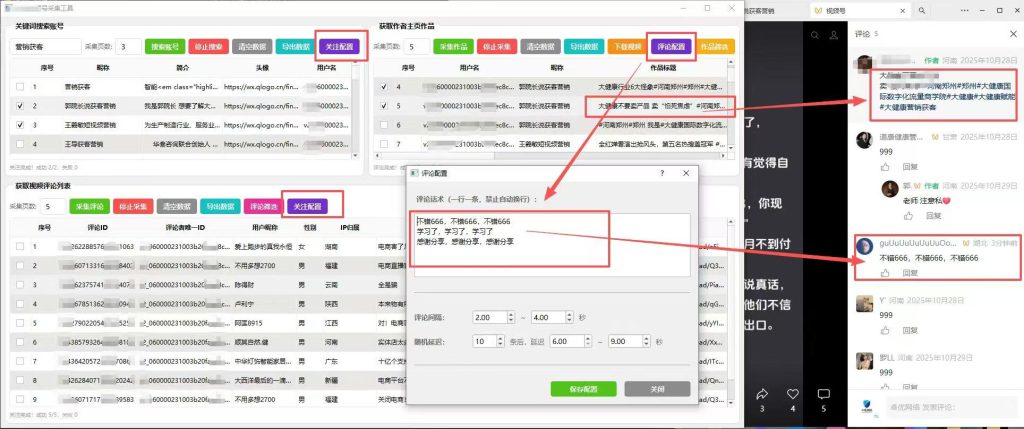Viewport: 1024px width, 429px height.
Task: Tick the checkbox for comment row 3 陈得财
Action: pyautogui.click(x=20, y=285)
